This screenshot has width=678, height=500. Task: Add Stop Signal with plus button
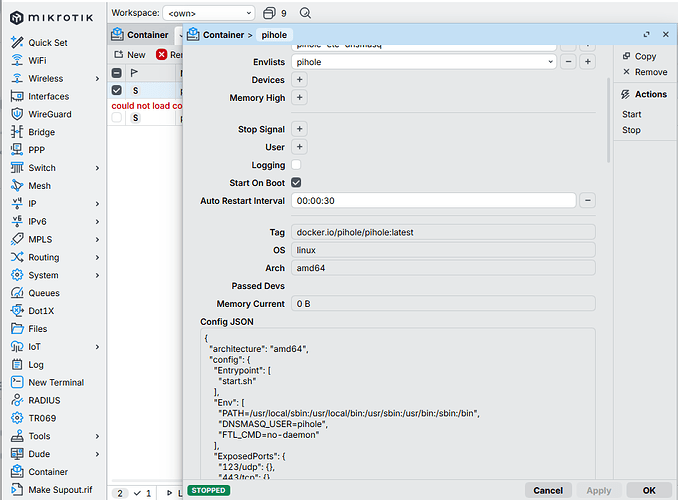pos(299,129)
